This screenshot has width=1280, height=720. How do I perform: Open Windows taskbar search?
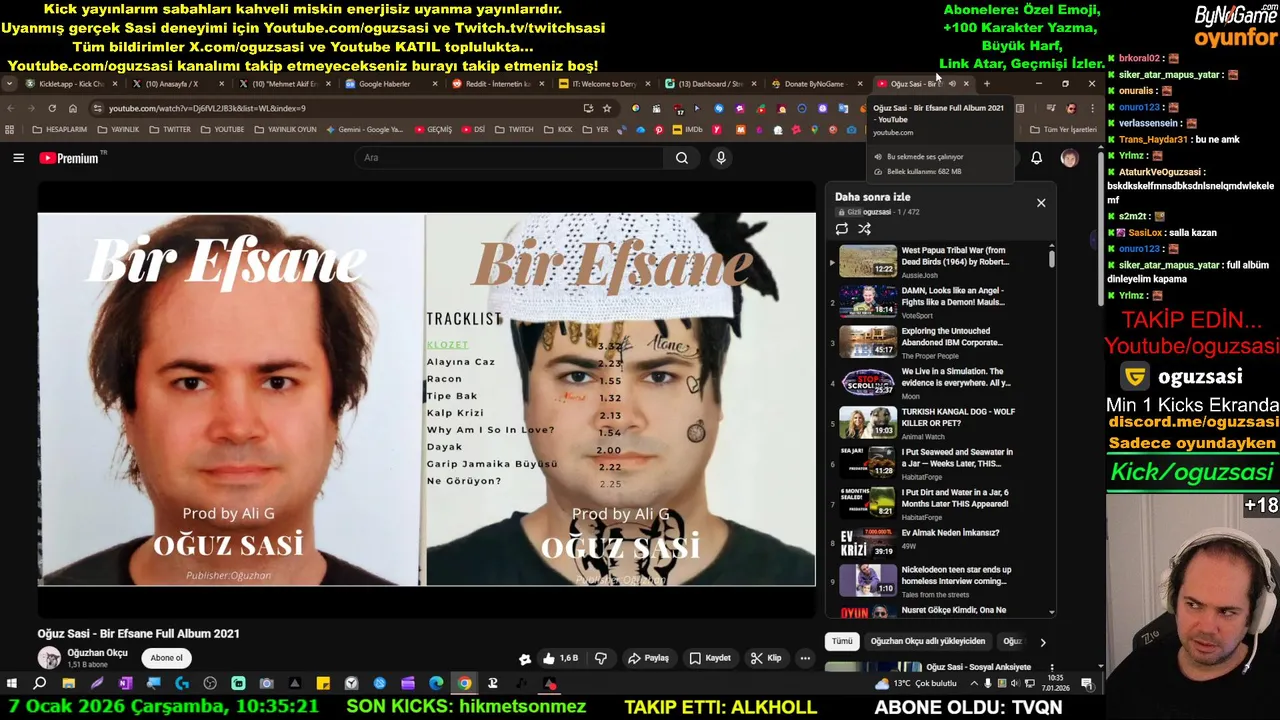(x=40, y=684)
